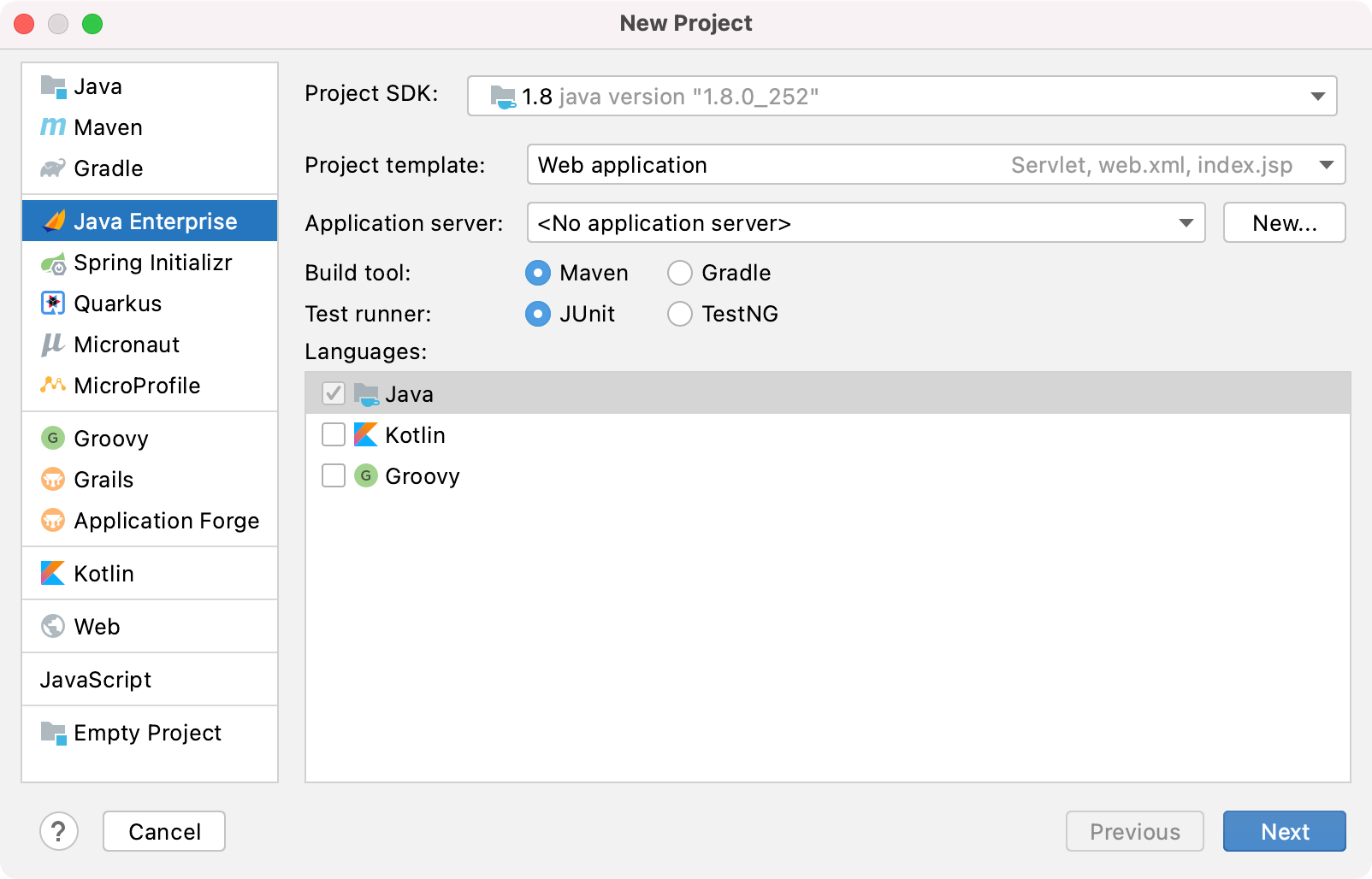
Task: Click the Next button
Action: point(1285,831)
